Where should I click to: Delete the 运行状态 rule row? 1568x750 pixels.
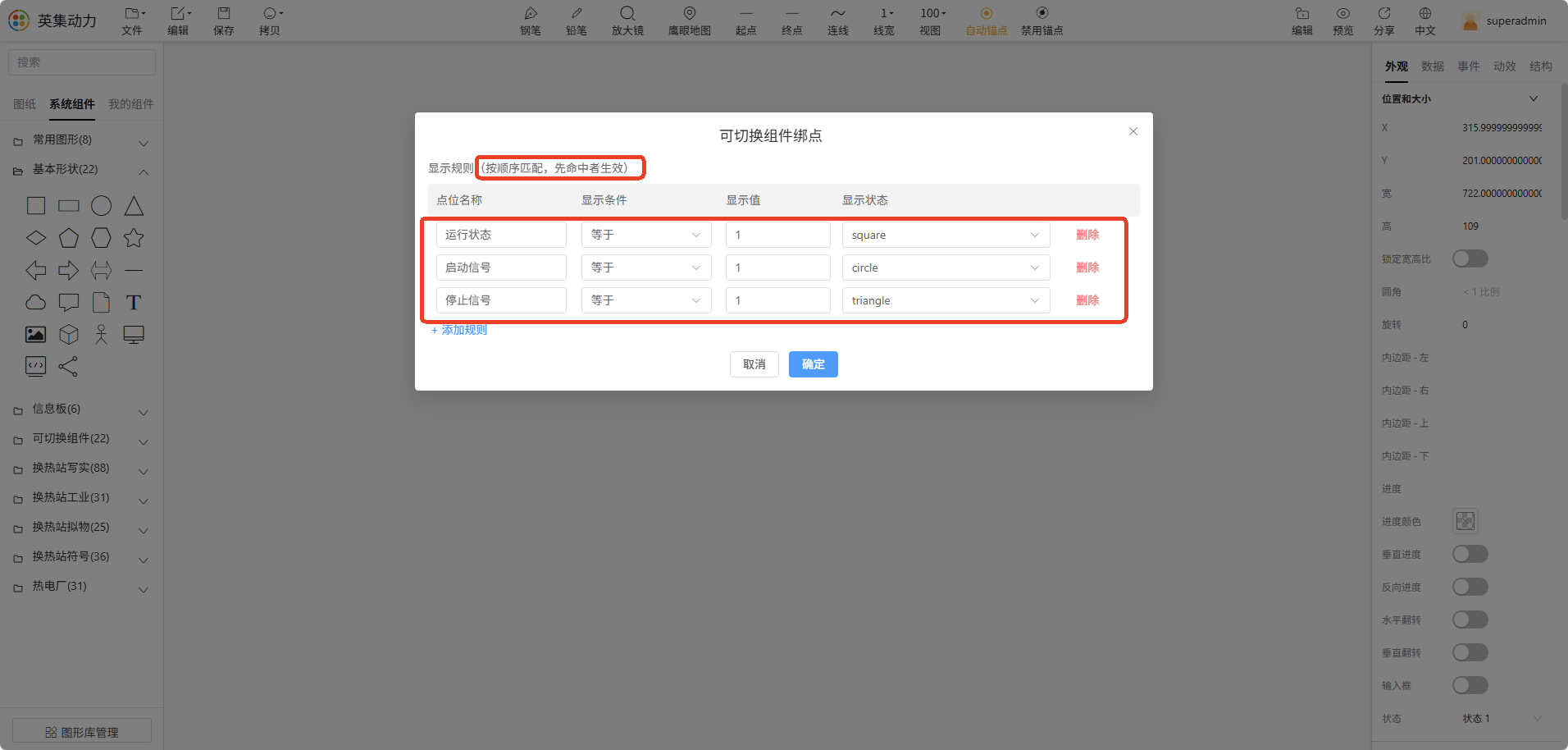coord(1087,235)
